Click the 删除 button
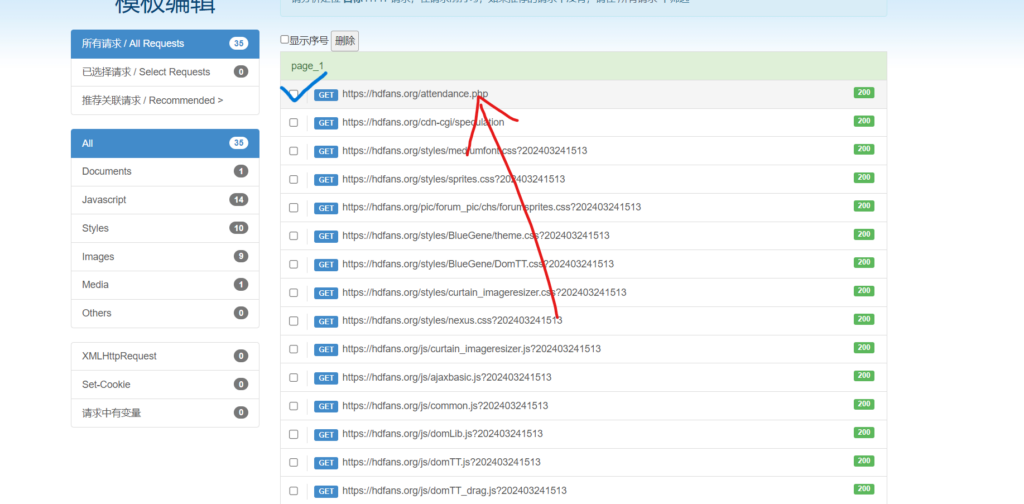The width and height of the screenshot is (1024, 504). tap(345, 41)
